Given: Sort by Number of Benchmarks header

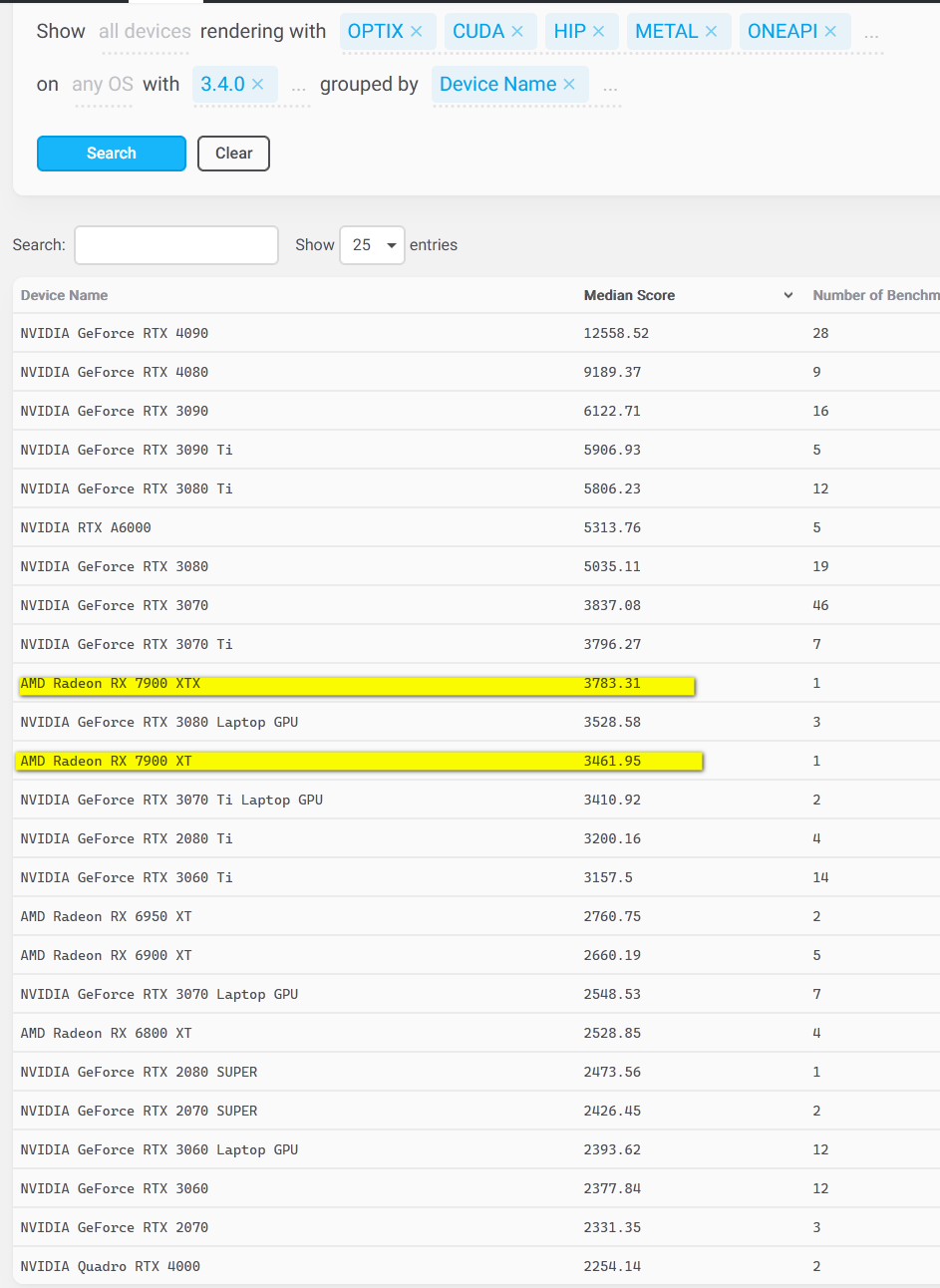Looking at the screenshot, I should [875, 295].
